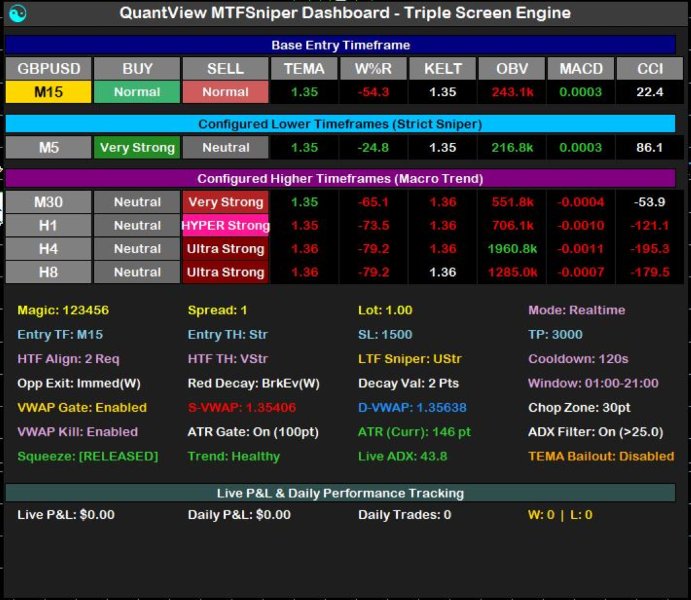Click the KELT column header

pyautogui.click(x=442, y=69)
